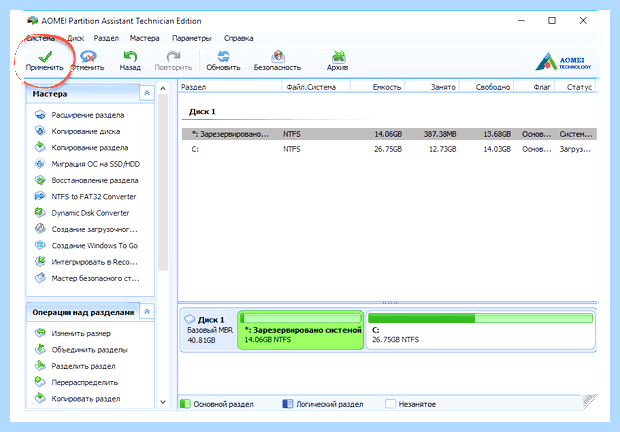
Task: Open the Параметры menu
Action: [191, 38]
